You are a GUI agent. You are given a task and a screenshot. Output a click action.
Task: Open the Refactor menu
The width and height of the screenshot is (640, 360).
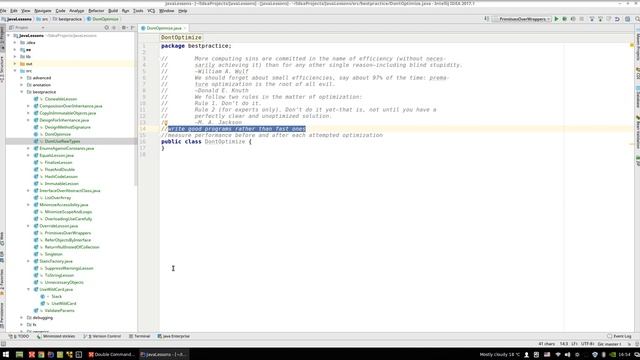click(x=96, y=11)
